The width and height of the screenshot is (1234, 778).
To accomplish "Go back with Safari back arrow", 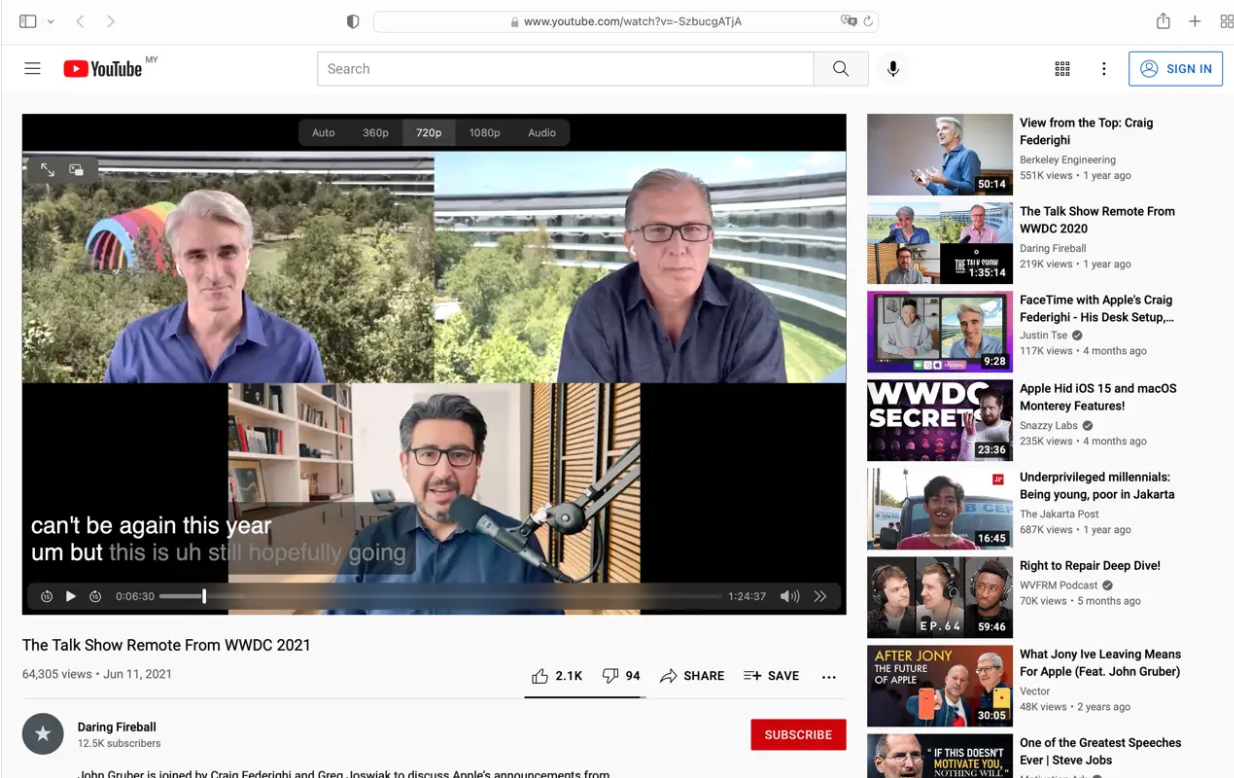I will (80, 21).
